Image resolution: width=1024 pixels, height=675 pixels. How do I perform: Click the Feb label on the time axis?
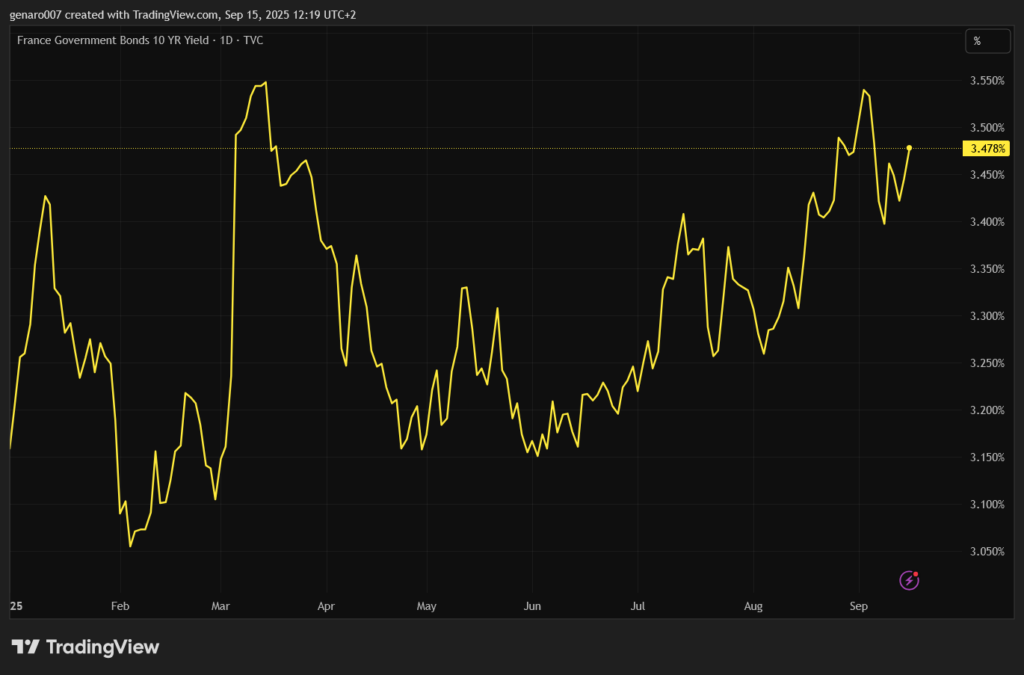click(120, 606)
